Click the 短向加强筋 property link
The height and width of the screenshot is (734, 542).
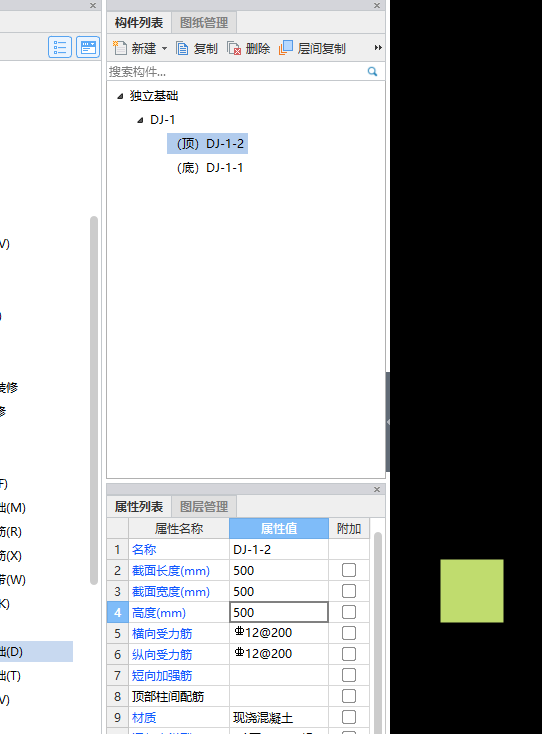pyautogui.click(x=162, y=675)
